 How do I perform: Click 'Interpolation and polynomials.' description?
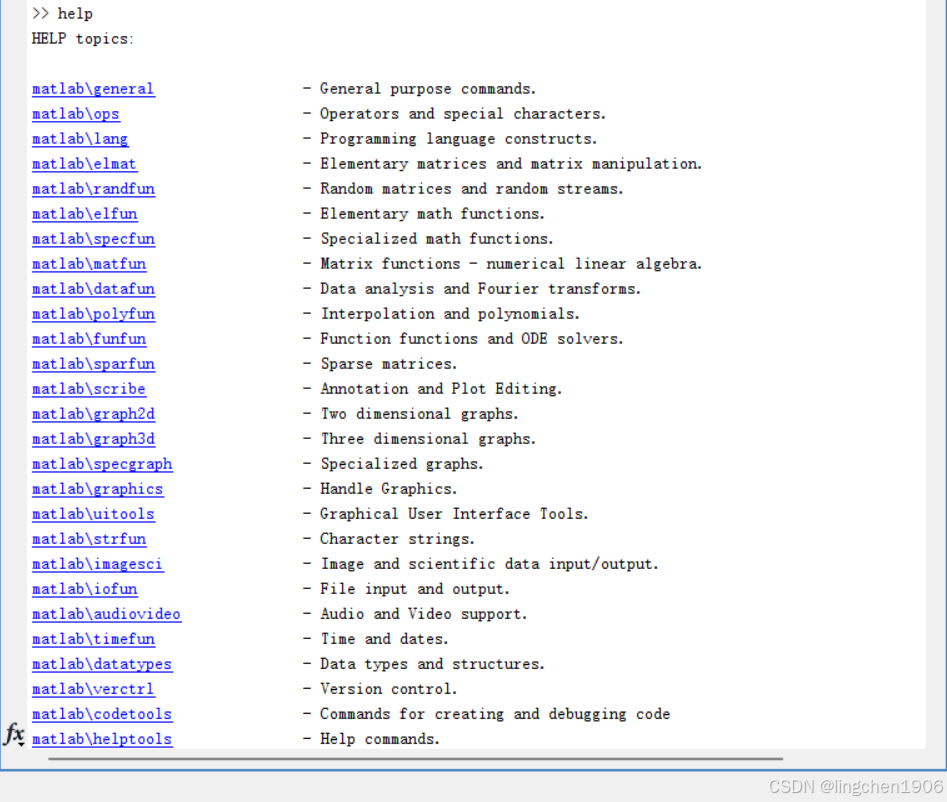tap(450, 314)
